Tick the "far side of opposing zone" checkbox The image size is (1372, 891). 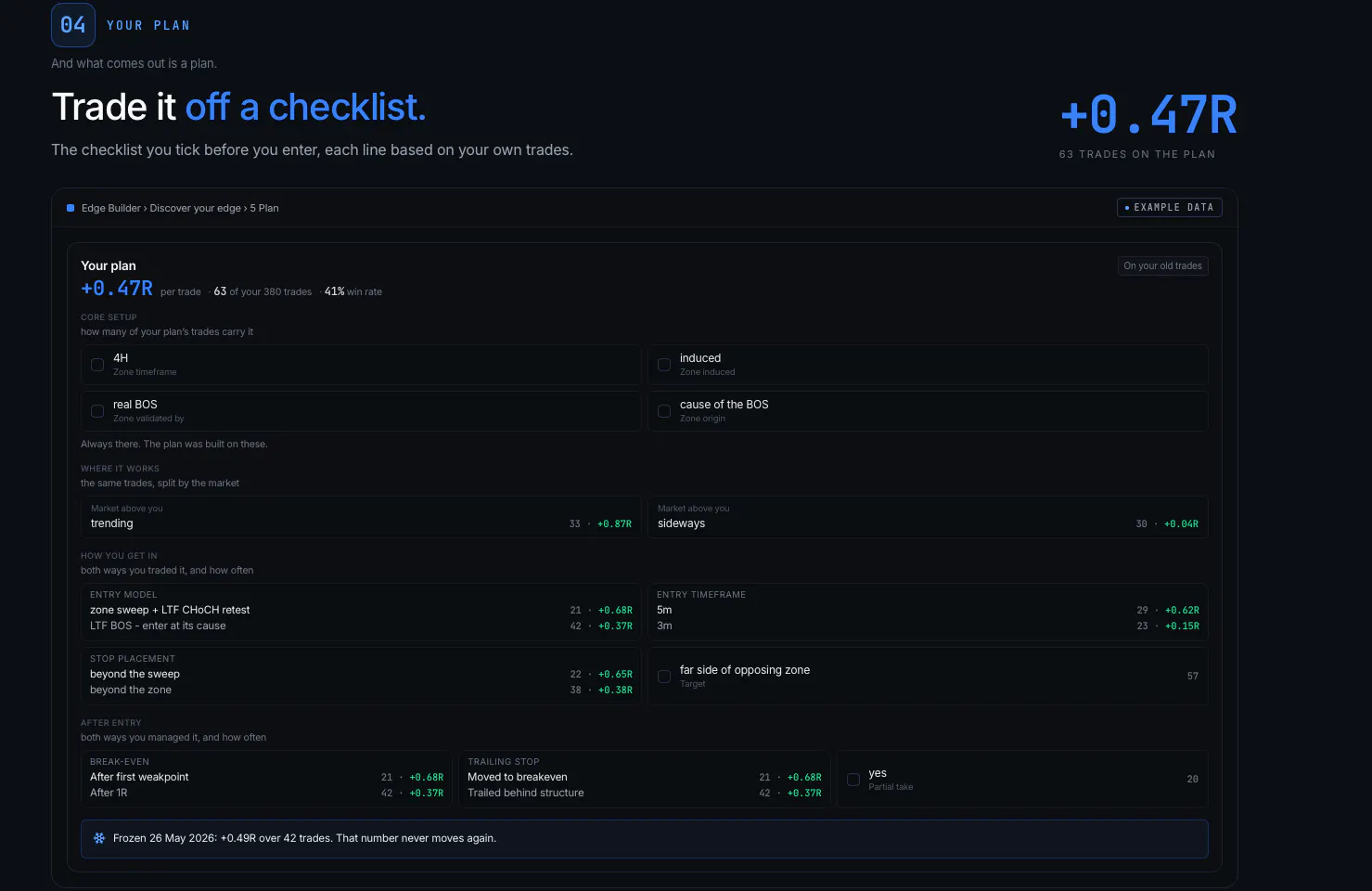[664, 677]
